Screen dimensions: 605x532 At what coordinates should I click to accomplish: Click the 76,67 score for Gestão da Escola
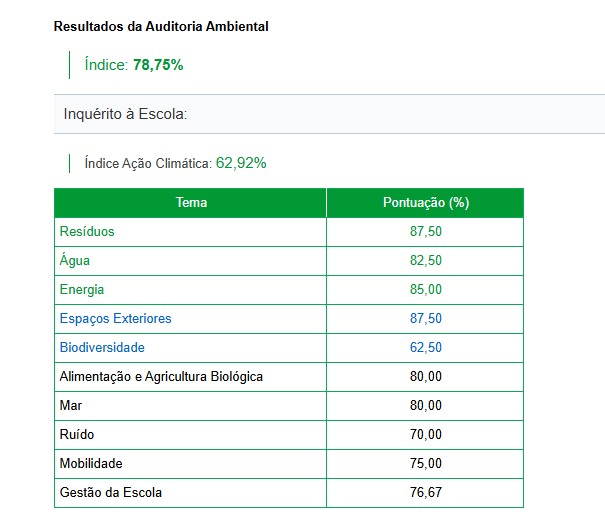(426, 492)
